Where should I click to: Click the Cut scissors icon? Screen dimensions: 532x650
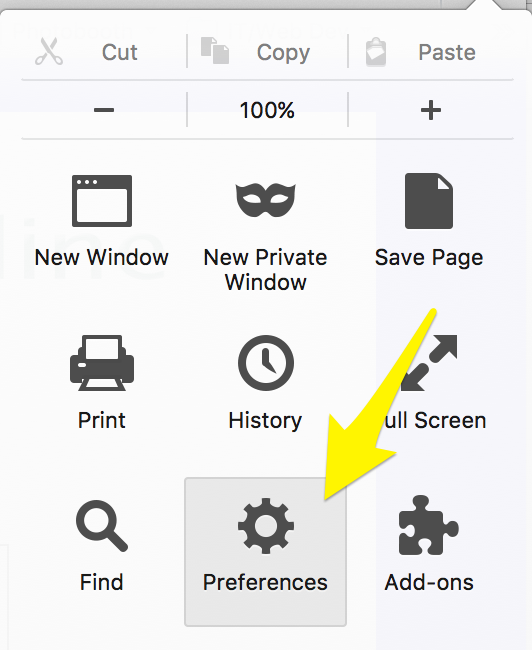coord(49,51)
